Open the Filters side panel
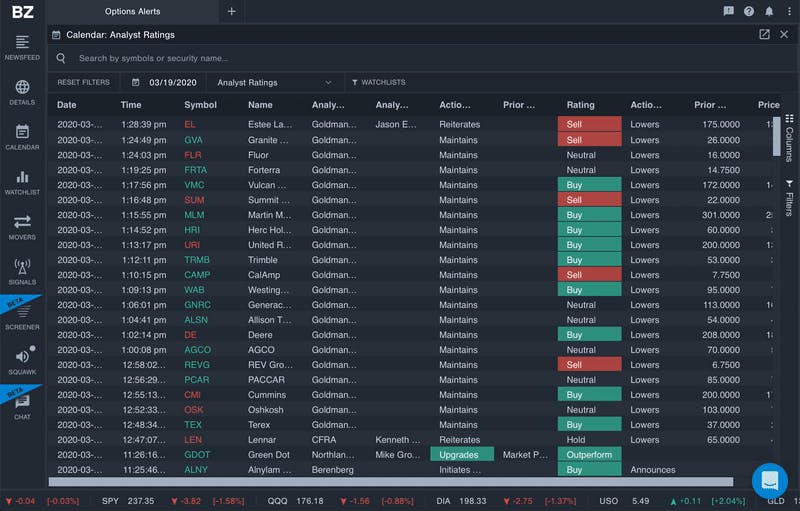The image size is (800, 511). tap(789, 197)
